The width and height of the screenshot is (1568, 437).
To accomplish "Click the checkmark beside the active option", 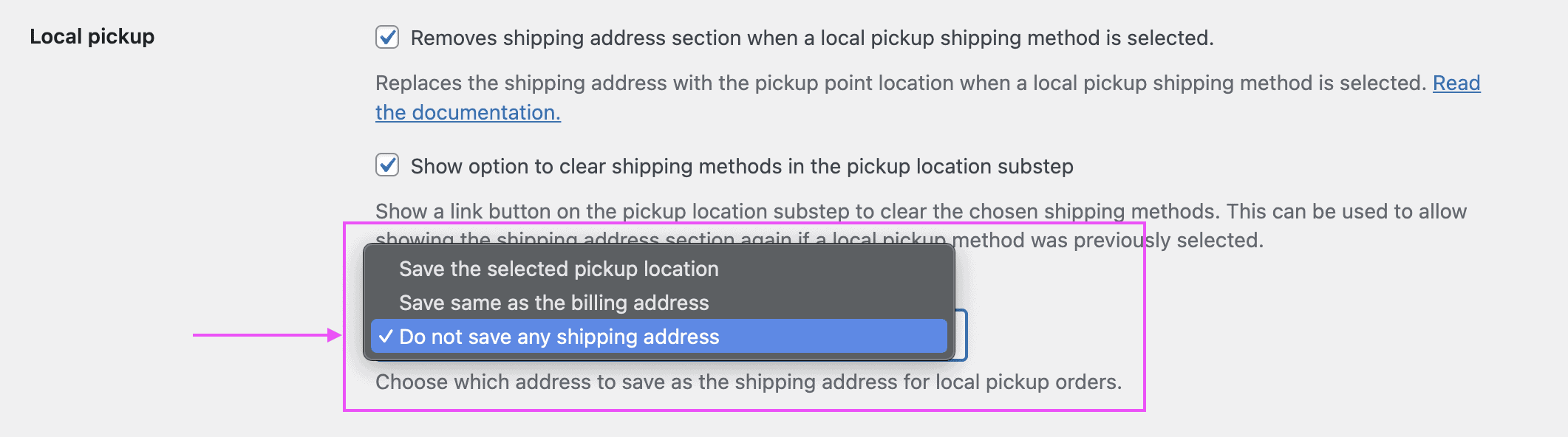I will [385, 337].
